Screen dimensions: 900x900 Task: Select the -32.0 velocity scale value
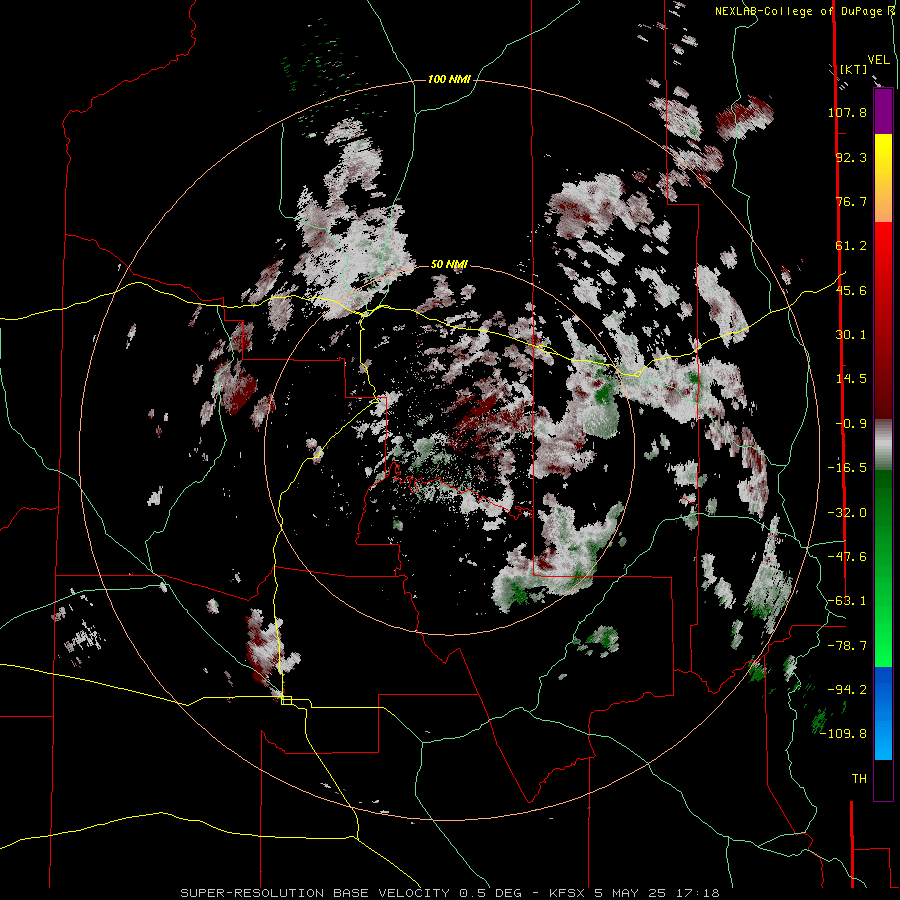[847, 513]
